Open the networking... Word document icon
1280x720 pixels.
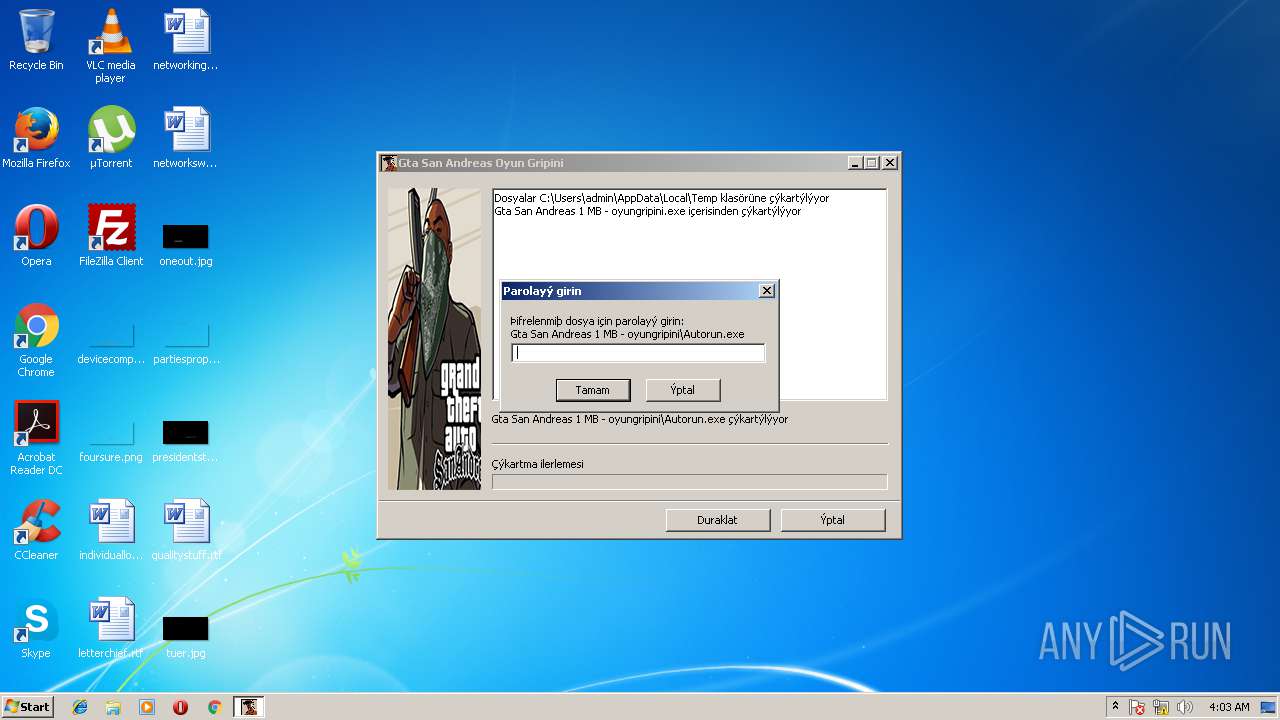tap(185, 40)
